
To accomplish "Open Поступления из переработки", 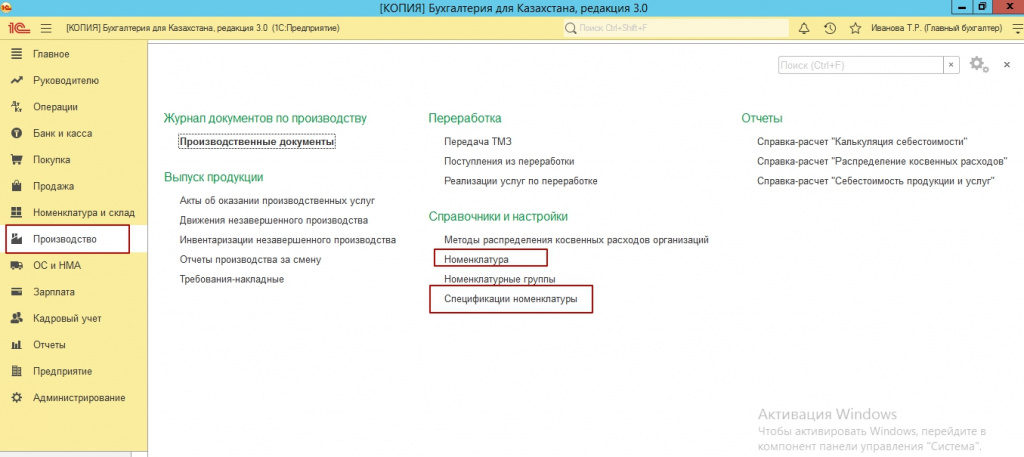I will pos(509,161).
